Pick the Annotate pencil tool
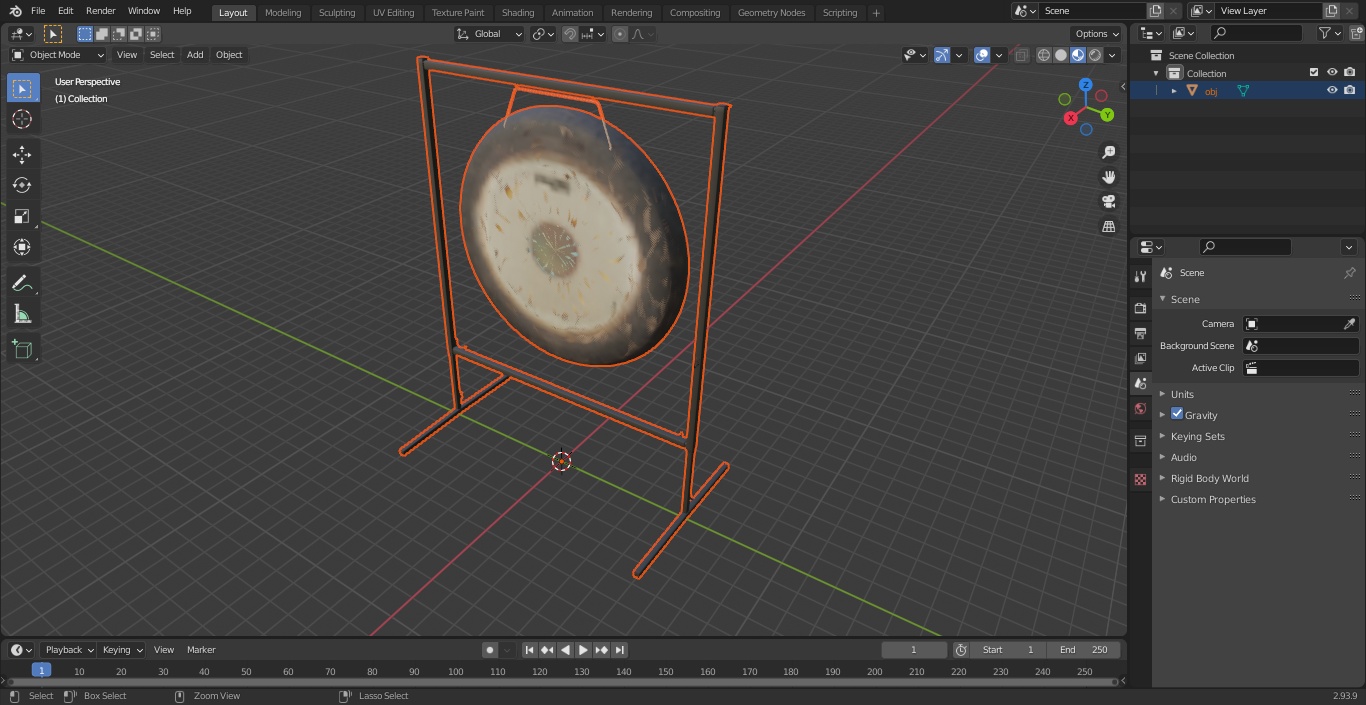This screenshot has height=705, width=1366. [22, 283]
